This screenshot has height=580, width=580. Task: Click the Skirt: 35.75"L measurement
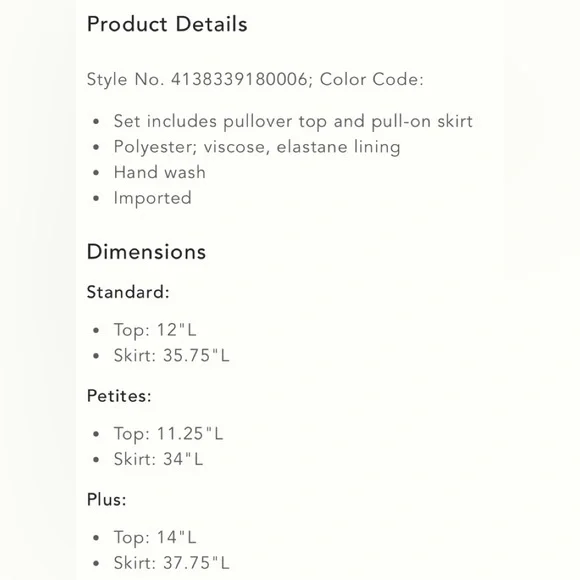tap(171, 355)
